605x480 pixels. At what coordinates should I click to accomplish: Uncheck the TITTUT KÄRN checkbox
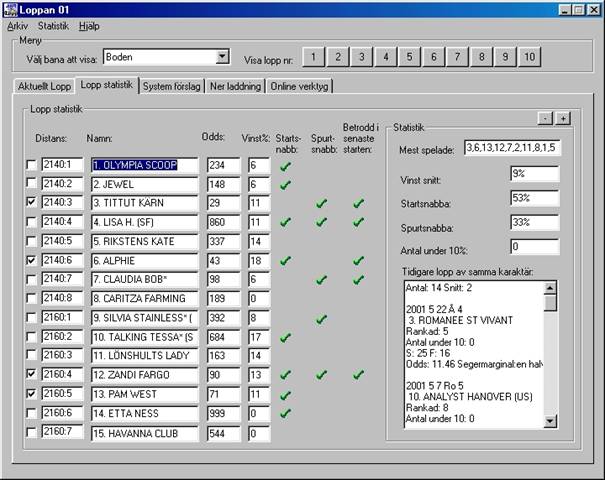tap(31, 202)
